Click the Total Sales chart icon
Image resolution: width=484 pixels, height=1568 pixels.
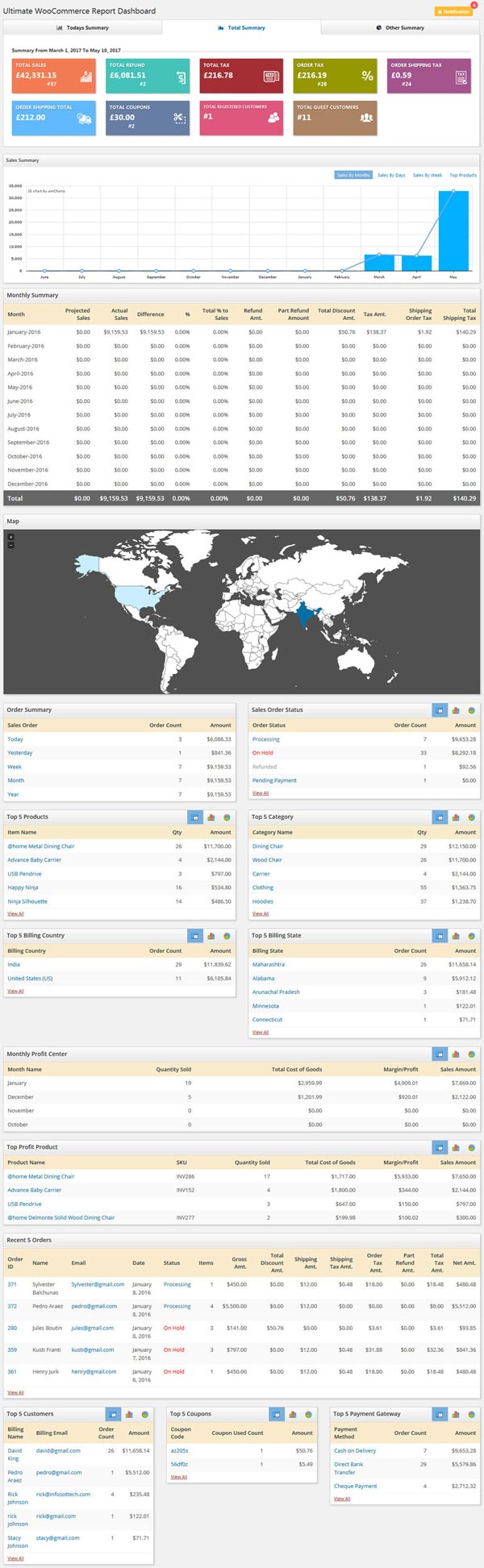click(86, 77)
